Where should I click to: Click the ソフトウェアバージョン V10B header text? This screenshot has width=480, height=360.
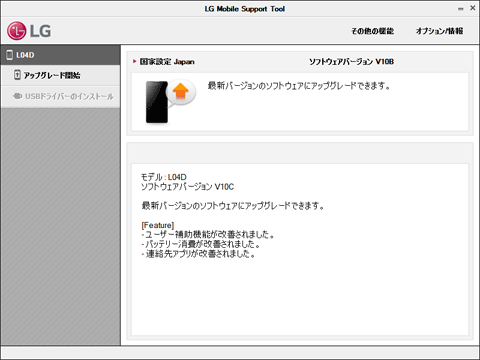(351, 62)
